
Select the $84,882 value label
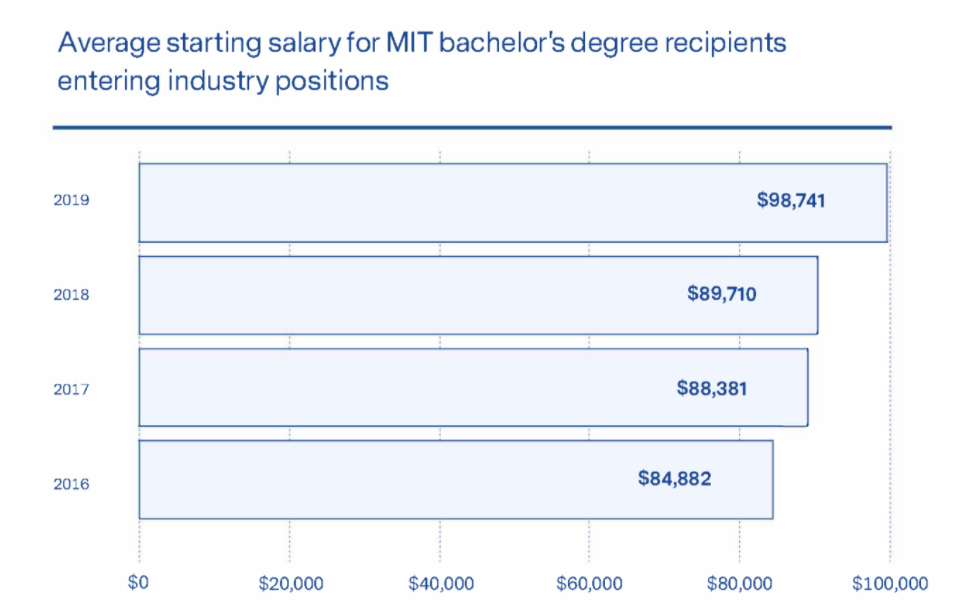[x=675, y=479]
